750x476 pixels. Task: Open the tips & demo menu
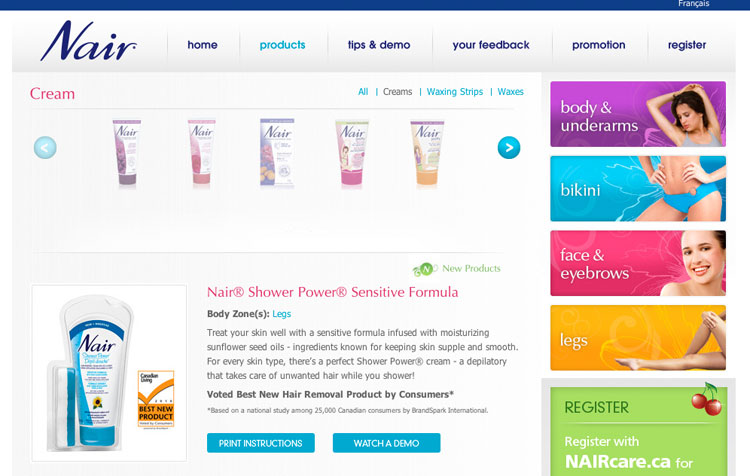point(379,45)
